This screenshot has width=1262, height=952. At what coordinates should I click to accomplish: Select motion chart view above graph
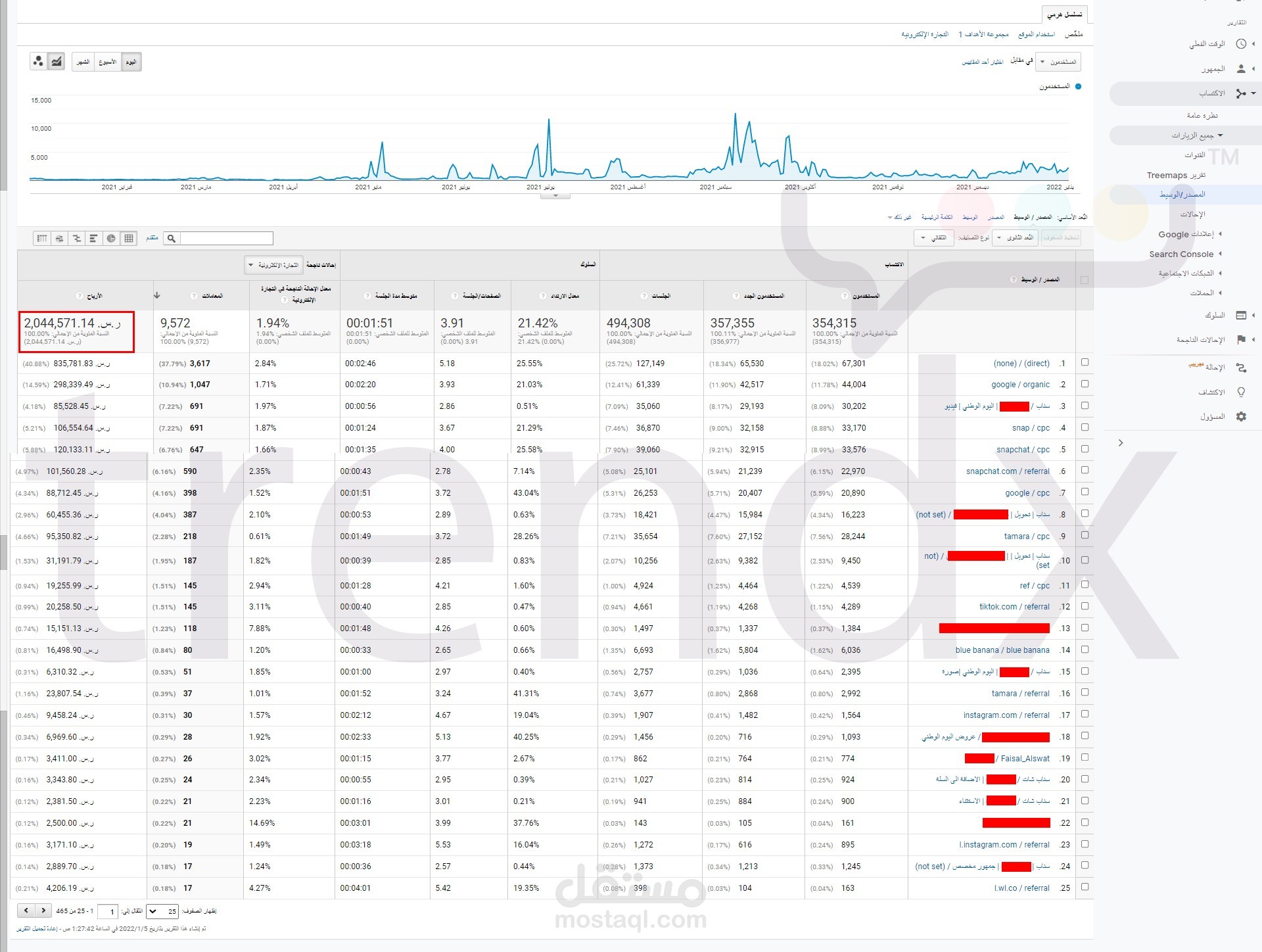(x=38, y=62)
